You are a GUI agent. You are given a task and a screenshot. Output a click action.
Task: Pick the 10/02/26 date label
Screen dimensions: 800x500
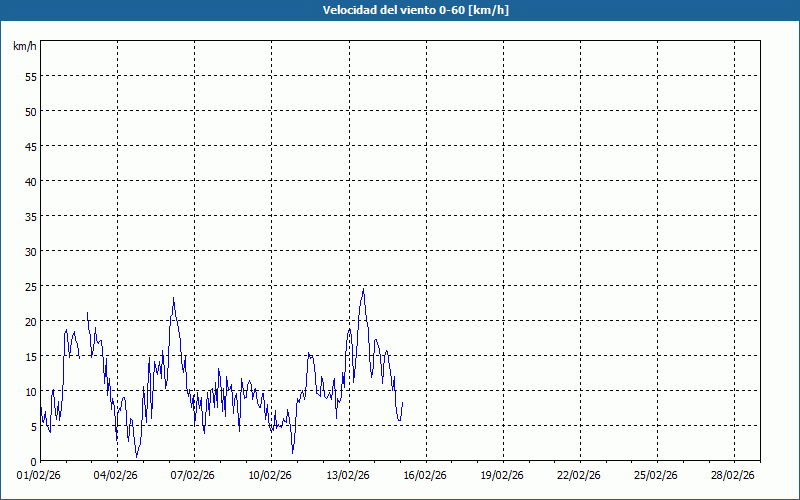271,476
